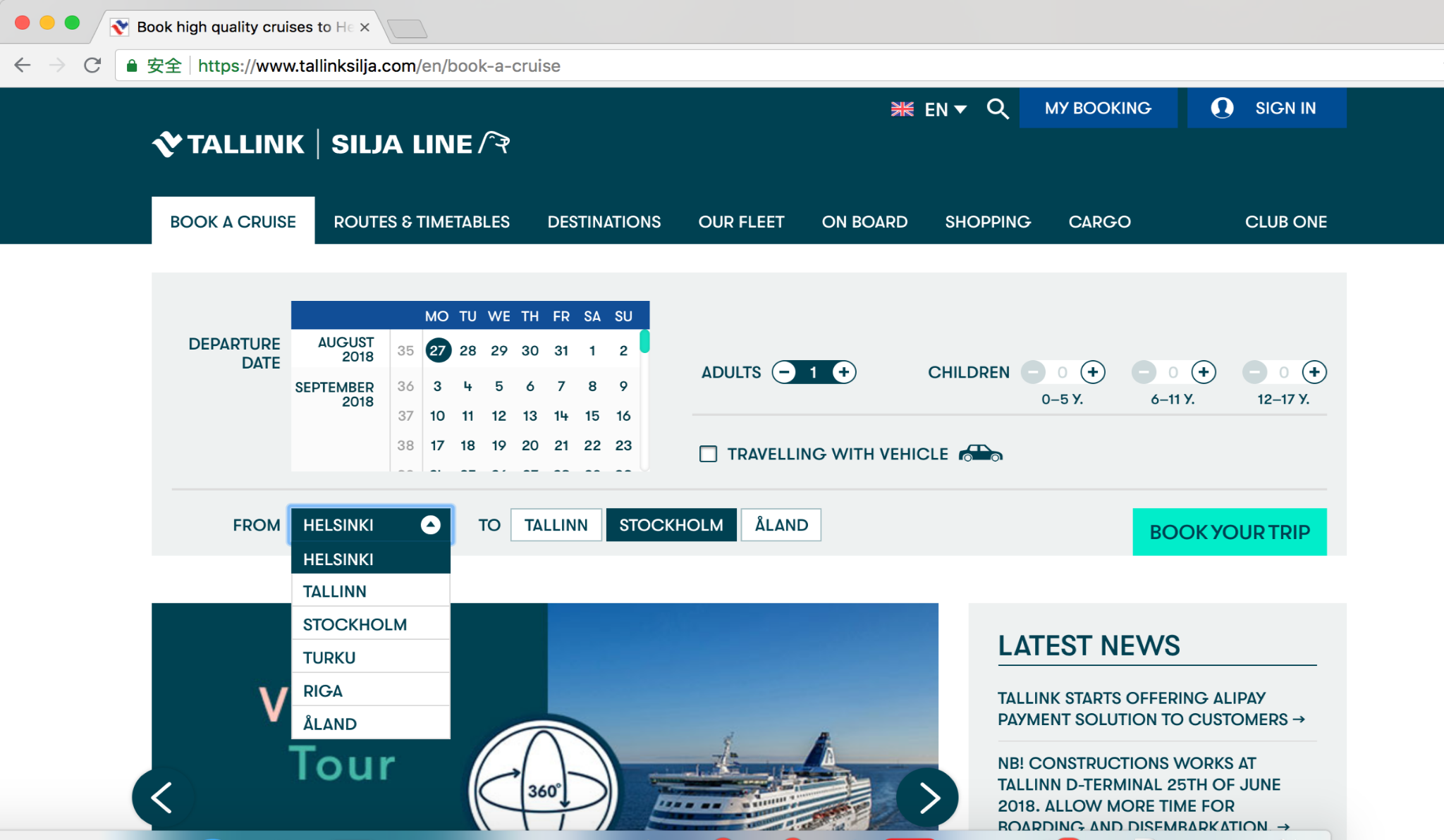Open My Booking page

click(1098, 108)
